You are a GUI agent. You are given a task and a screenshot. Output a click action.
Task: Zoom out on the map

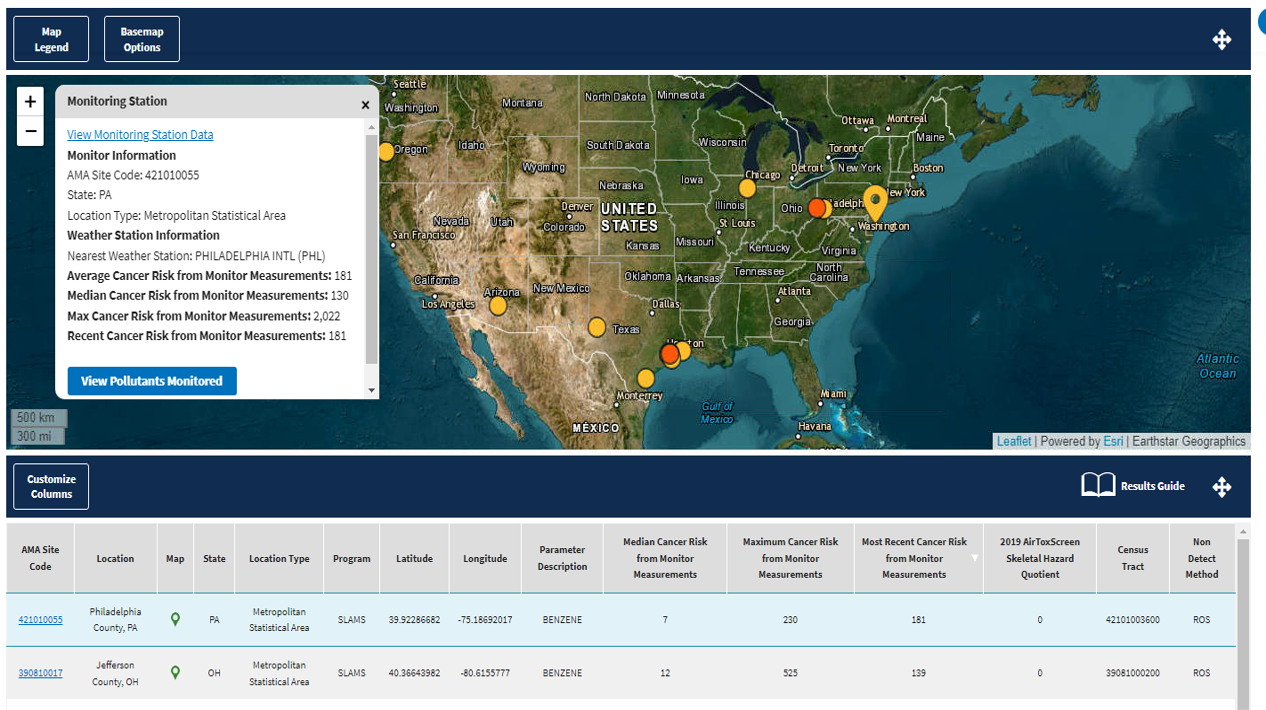(30, 131)
